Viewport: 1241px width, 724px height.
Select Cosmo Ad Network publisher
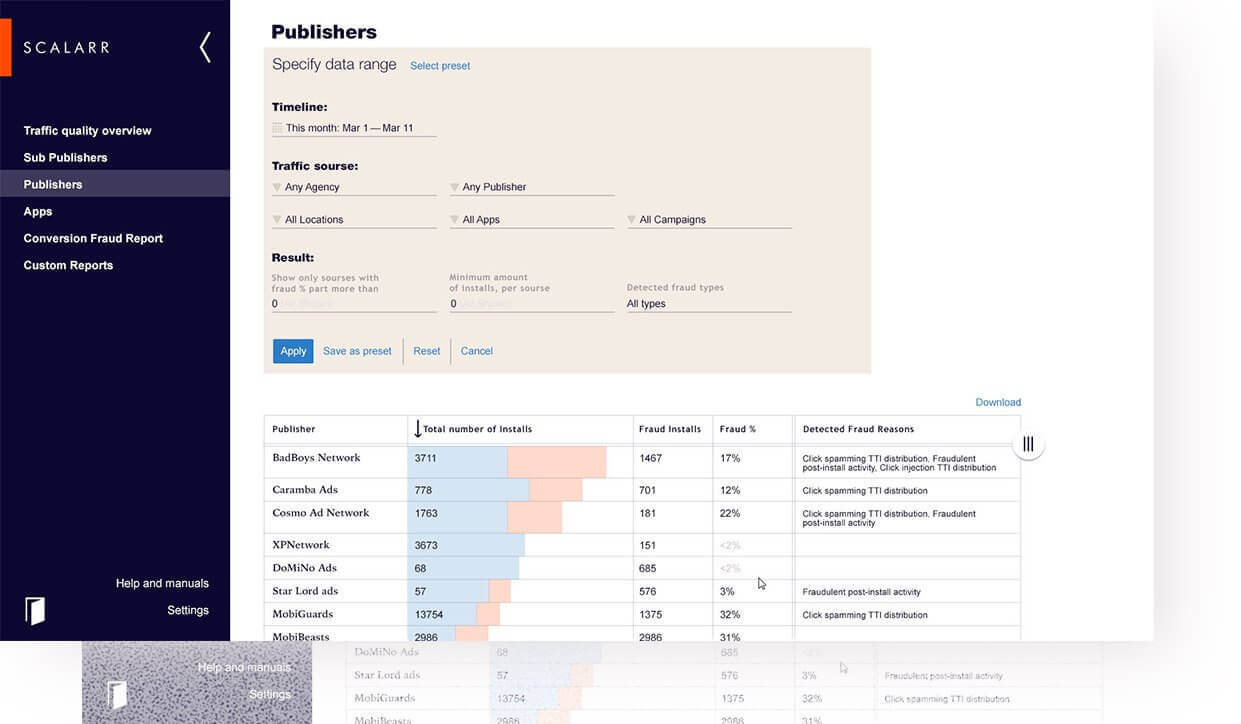(321, 513)
